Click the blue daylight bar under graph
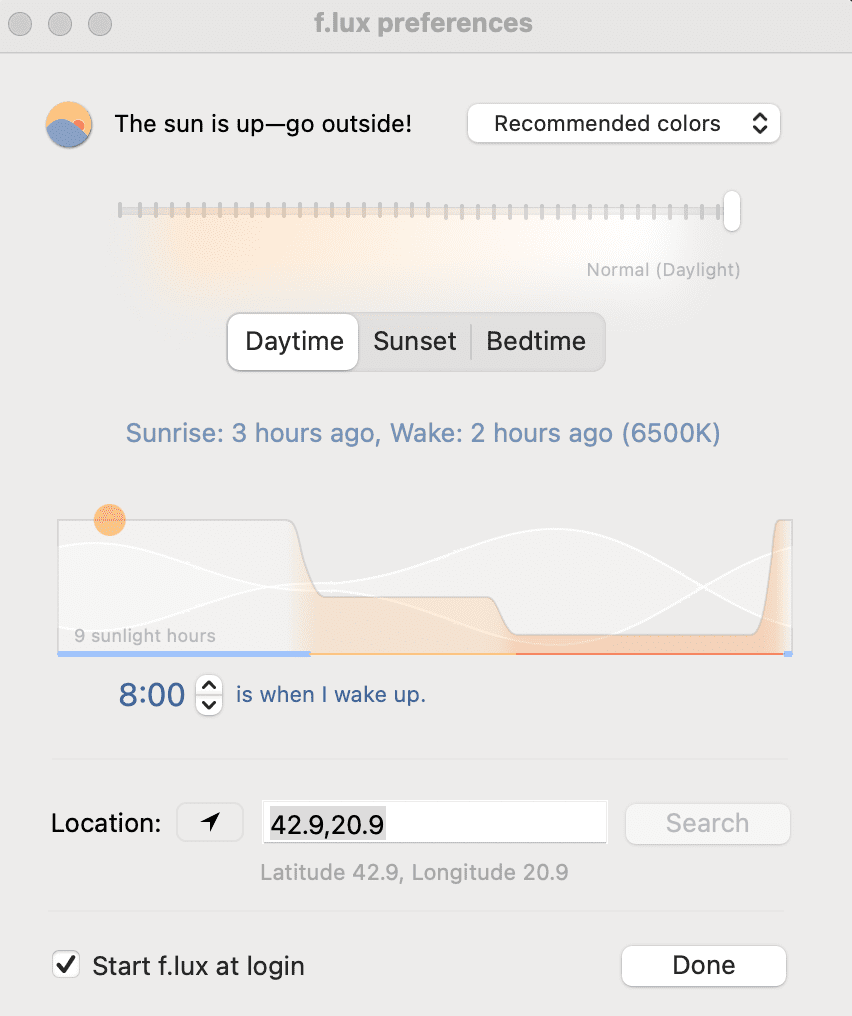This screenshot has height=1016, width=852. tap(184, 654)
